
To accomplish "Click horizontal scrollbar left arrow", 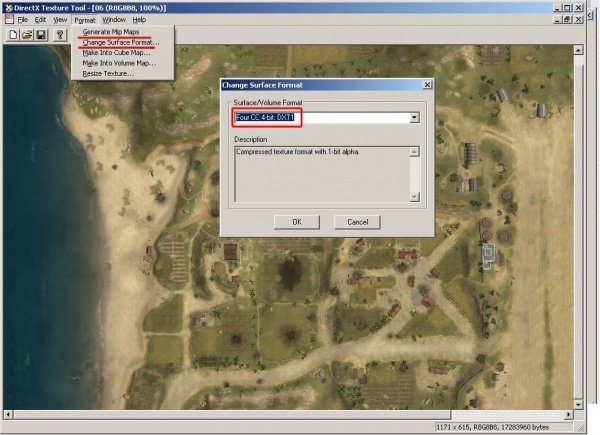I will pyautogui.click(x=8, y=414).
